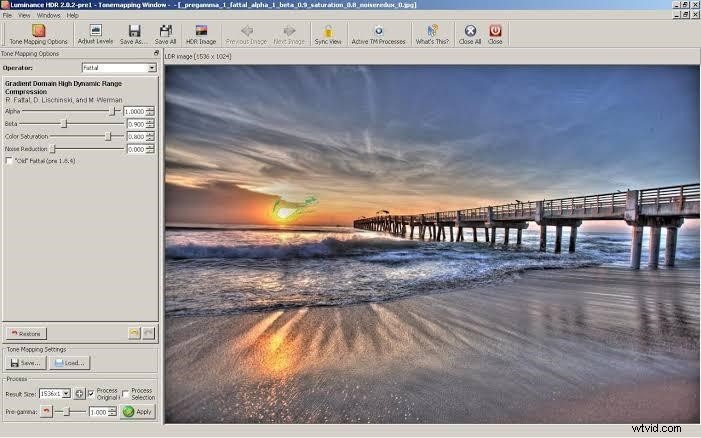Open the Operator dropdown showing Fattal

point(119,67)
